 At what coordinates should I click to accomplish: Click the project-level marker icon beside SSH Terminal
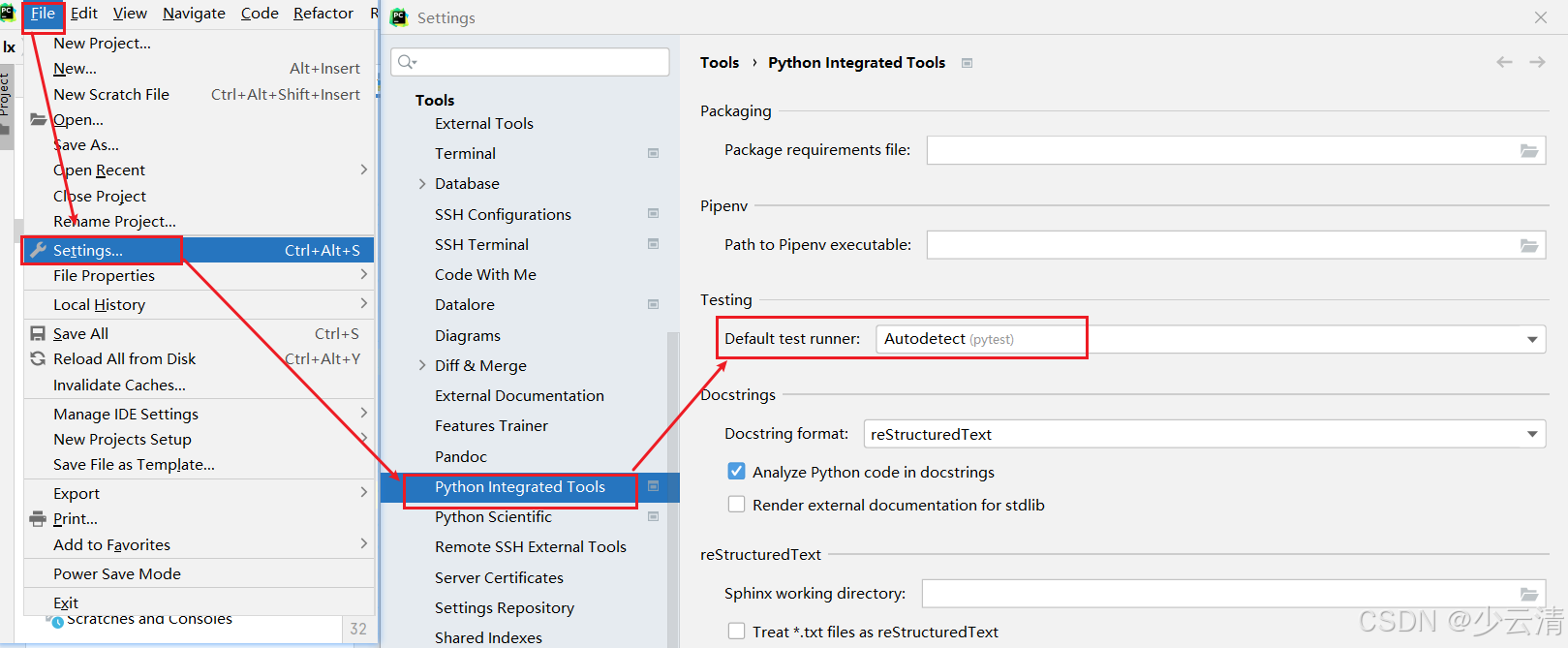[x=653, y=243]
